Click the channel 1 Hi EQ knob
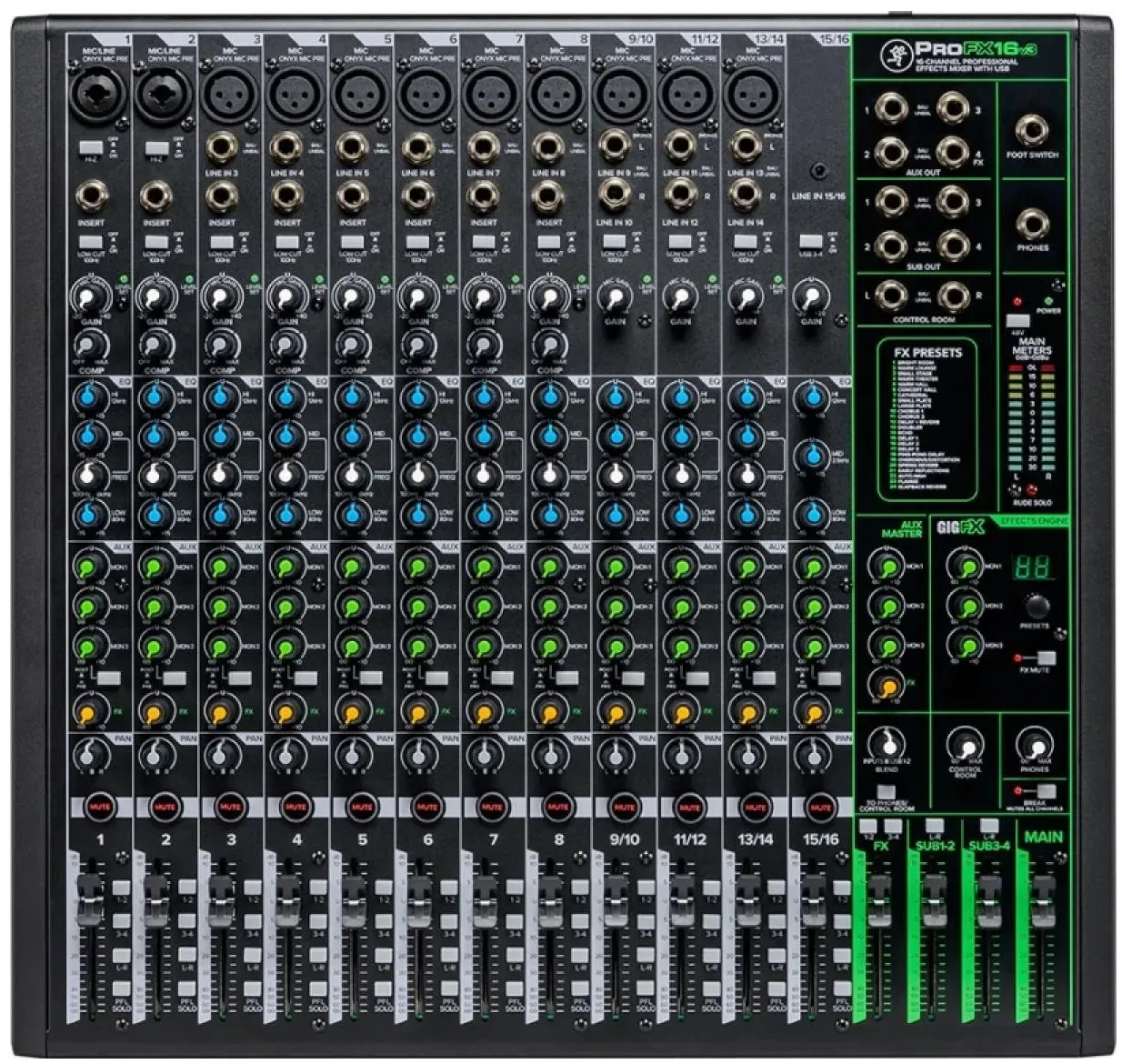 coord(88,396)
